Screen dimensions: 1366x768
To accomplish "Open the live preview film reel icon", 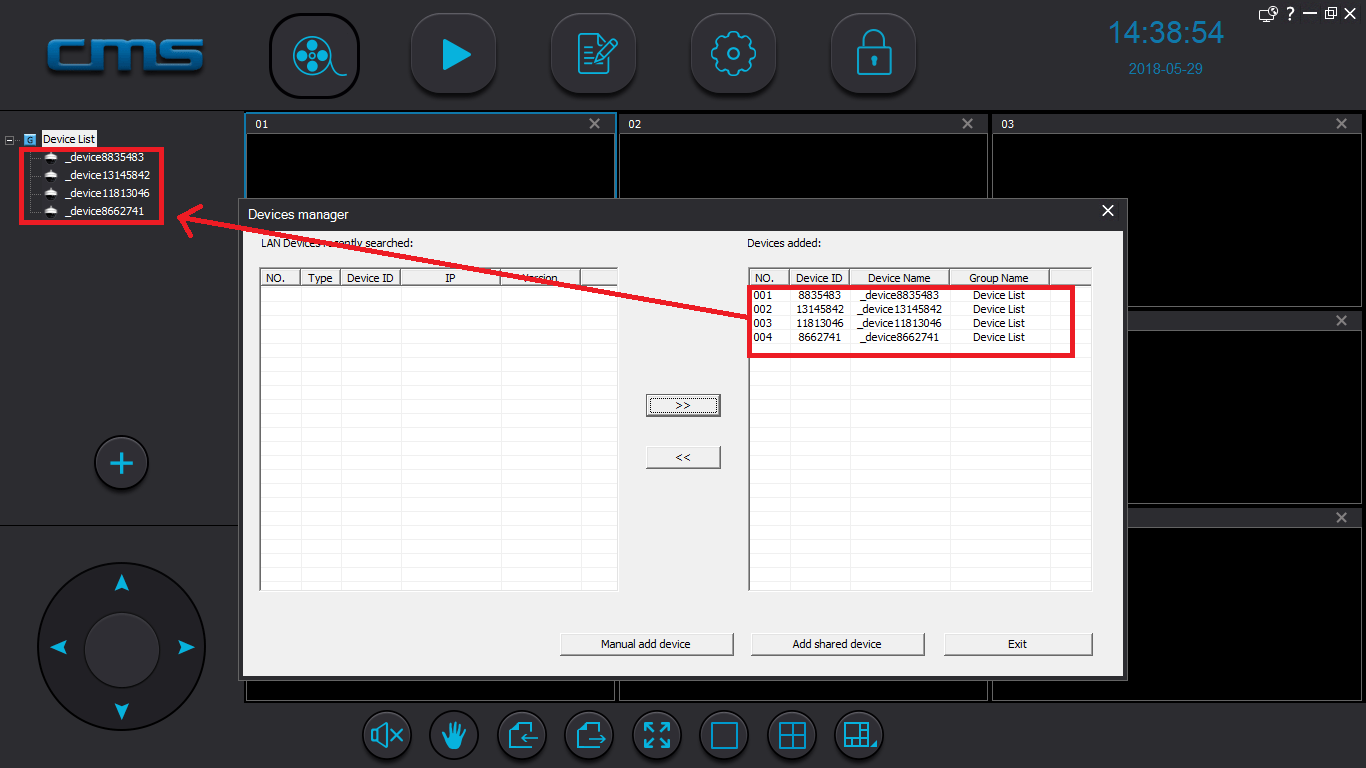I will (x=314, y=55).
